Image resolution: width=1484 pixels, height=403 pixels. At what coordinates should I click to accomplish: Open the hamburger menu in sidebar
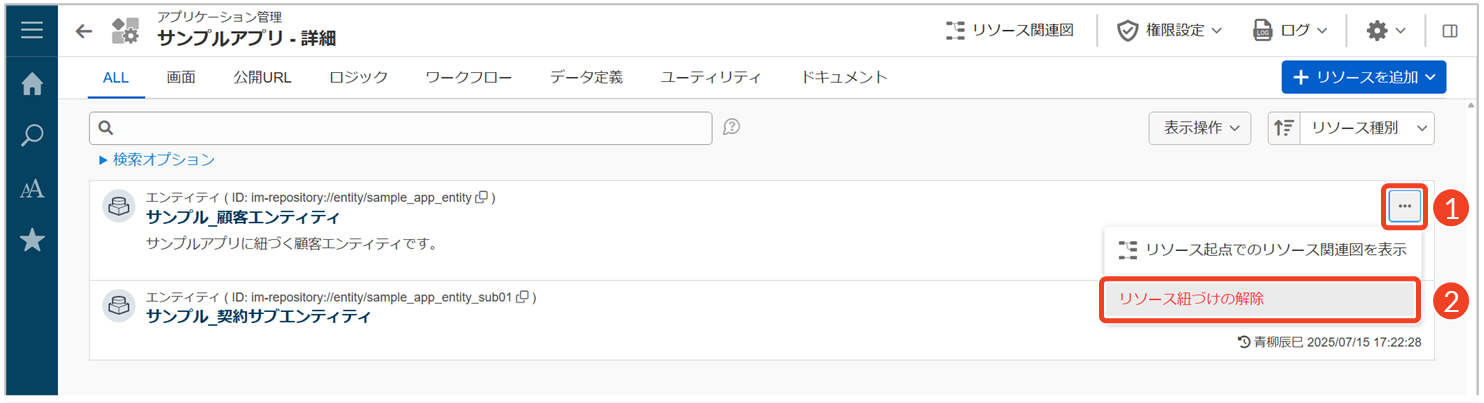[32, 30]
